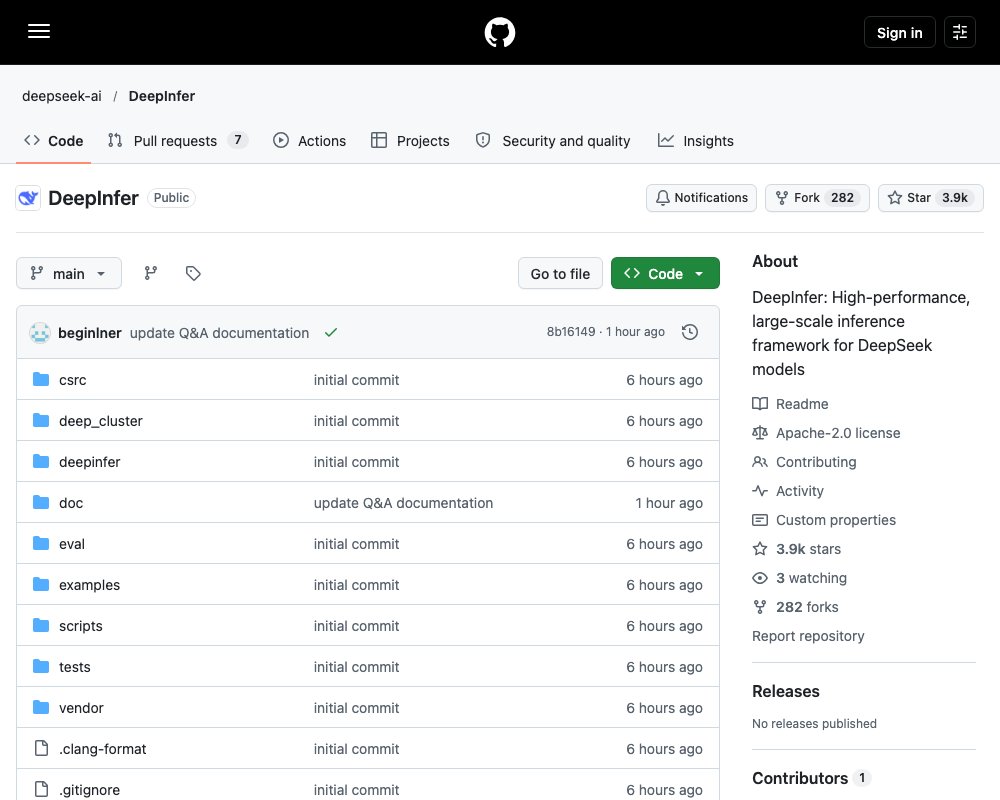Screen dimensions: 1000x800
Task: Open appearance settings sliders icon
Action: pyautogui.click(x=960, y=32)
